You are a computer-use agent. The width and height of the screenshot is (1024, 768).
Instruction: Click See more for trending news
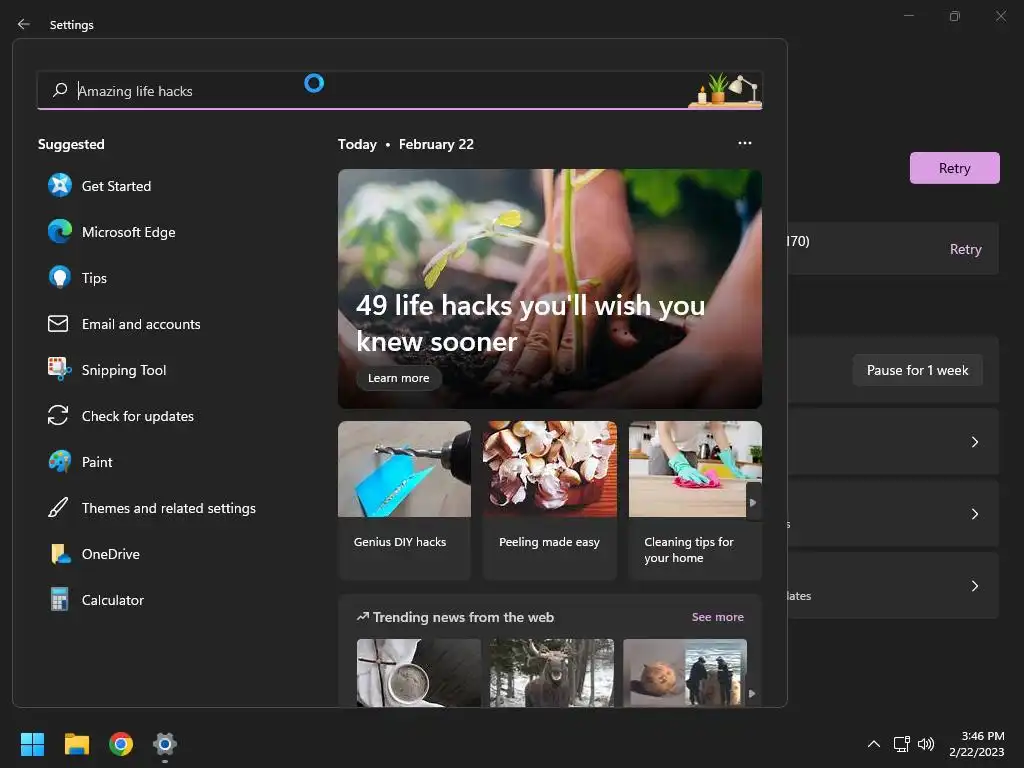tap(717, 616)
